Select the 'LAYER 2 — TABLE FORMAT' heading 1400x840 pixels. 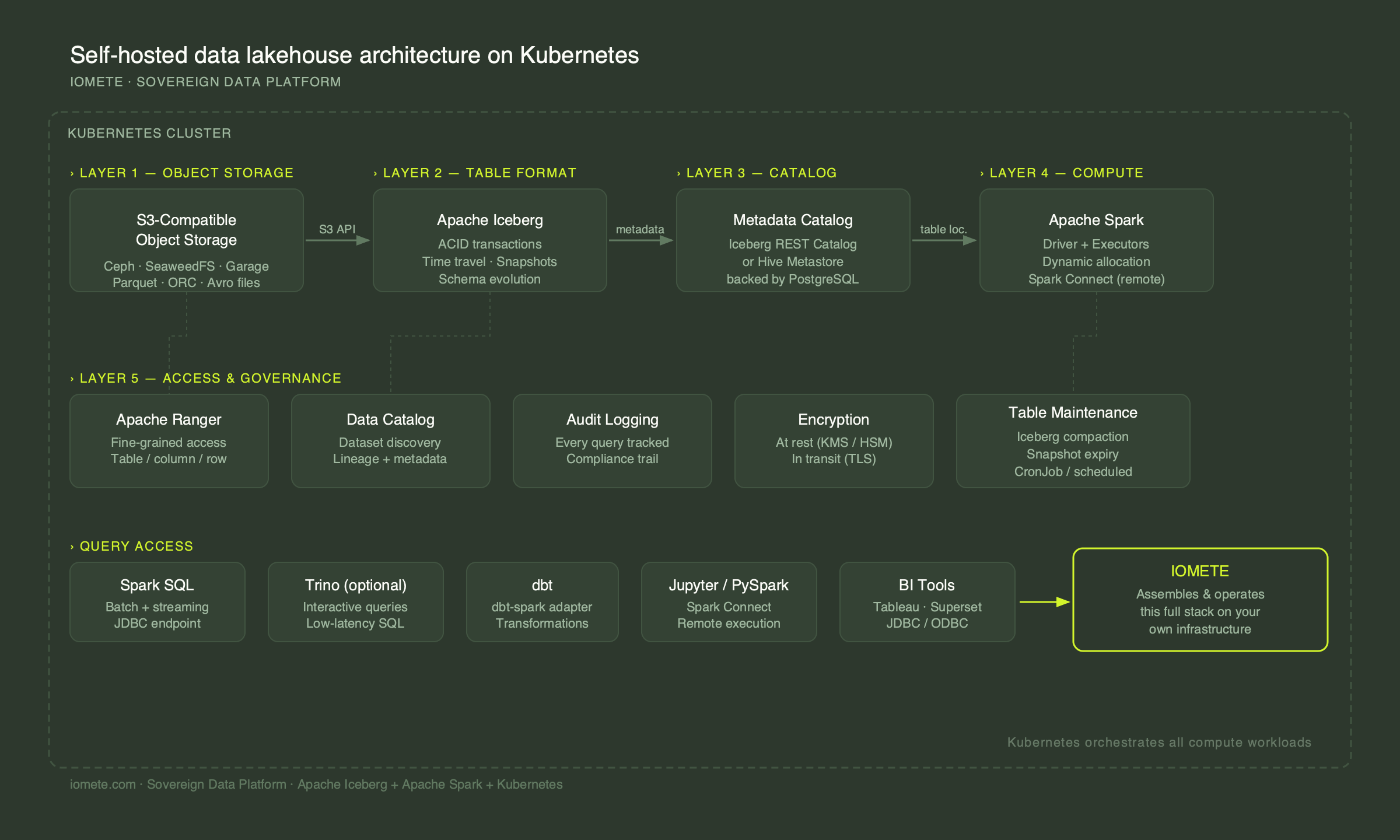point(480,173)
